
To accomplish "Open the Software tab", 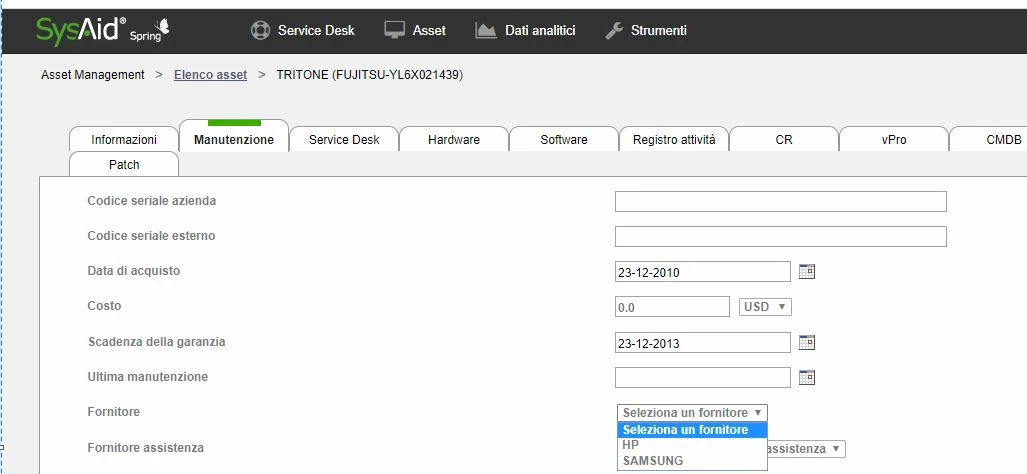I will (564, 139).
